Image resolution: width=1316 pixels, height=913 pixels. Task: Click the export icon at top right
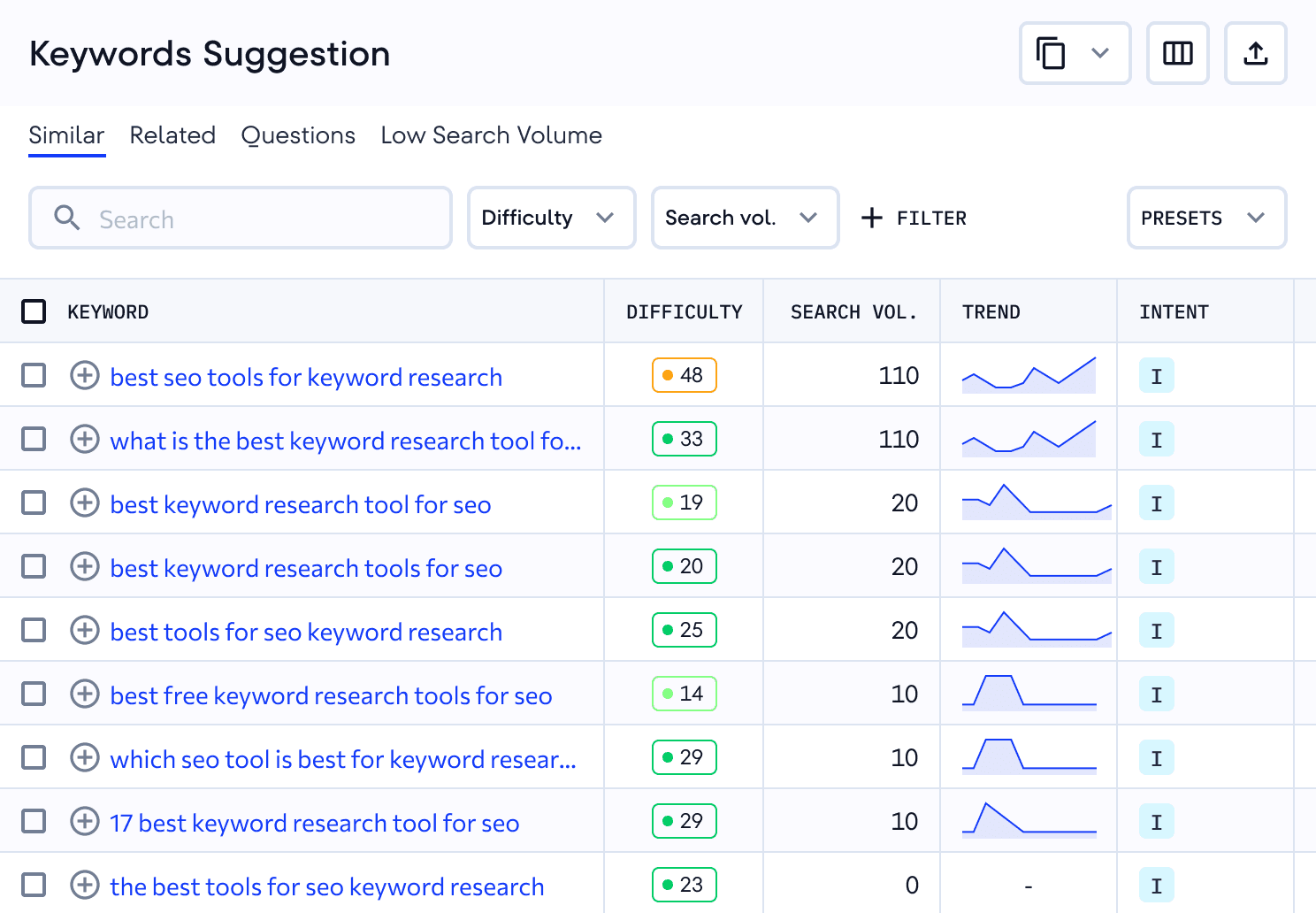pyautogui.click(x=1255, y=53)
